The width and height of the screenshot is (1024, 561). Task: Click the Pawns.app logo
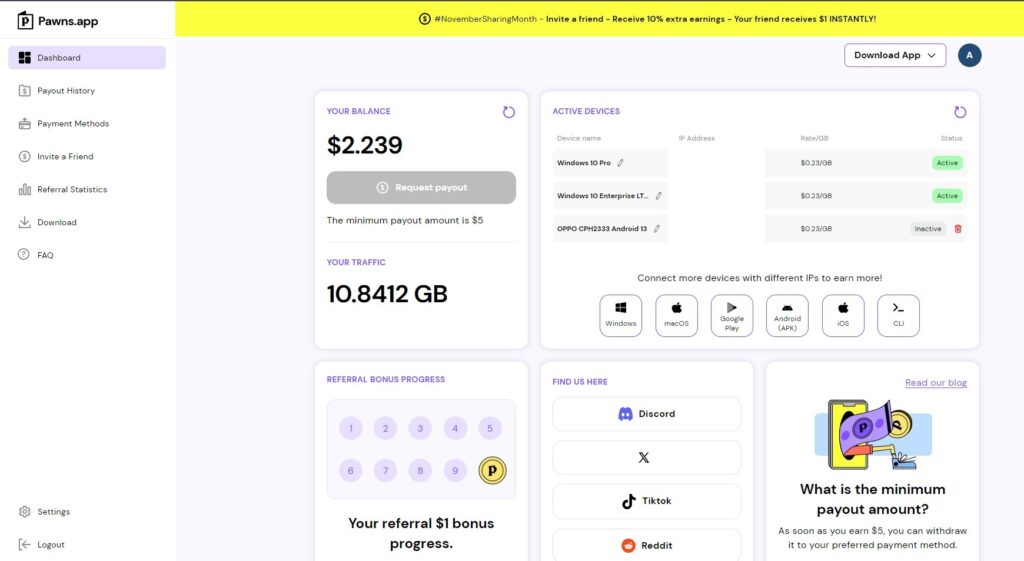(x=57, y=21)
